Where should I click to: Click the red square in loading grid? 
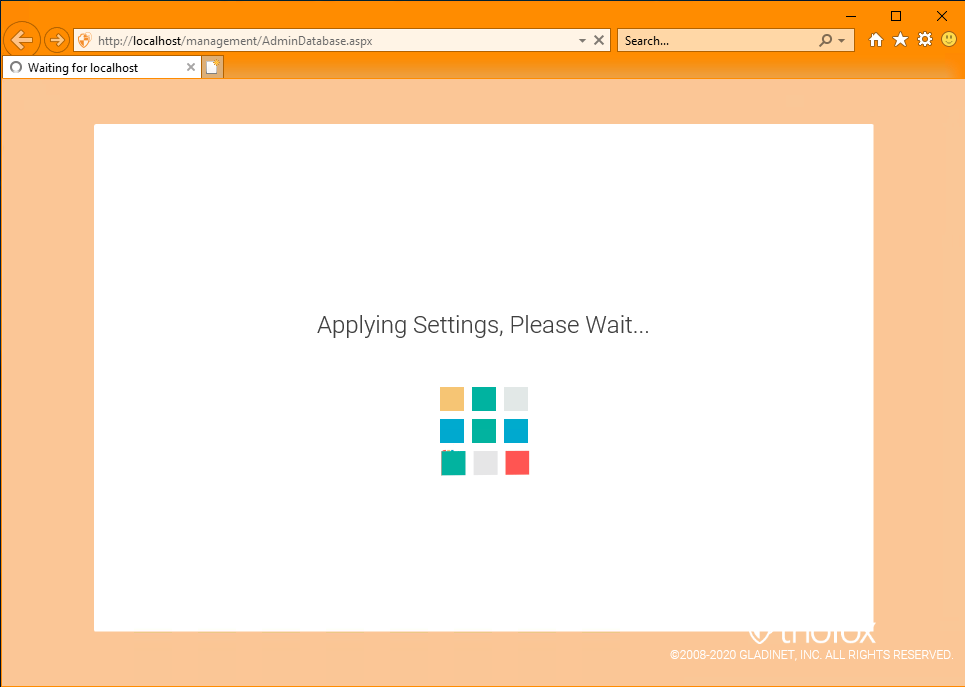517,463
